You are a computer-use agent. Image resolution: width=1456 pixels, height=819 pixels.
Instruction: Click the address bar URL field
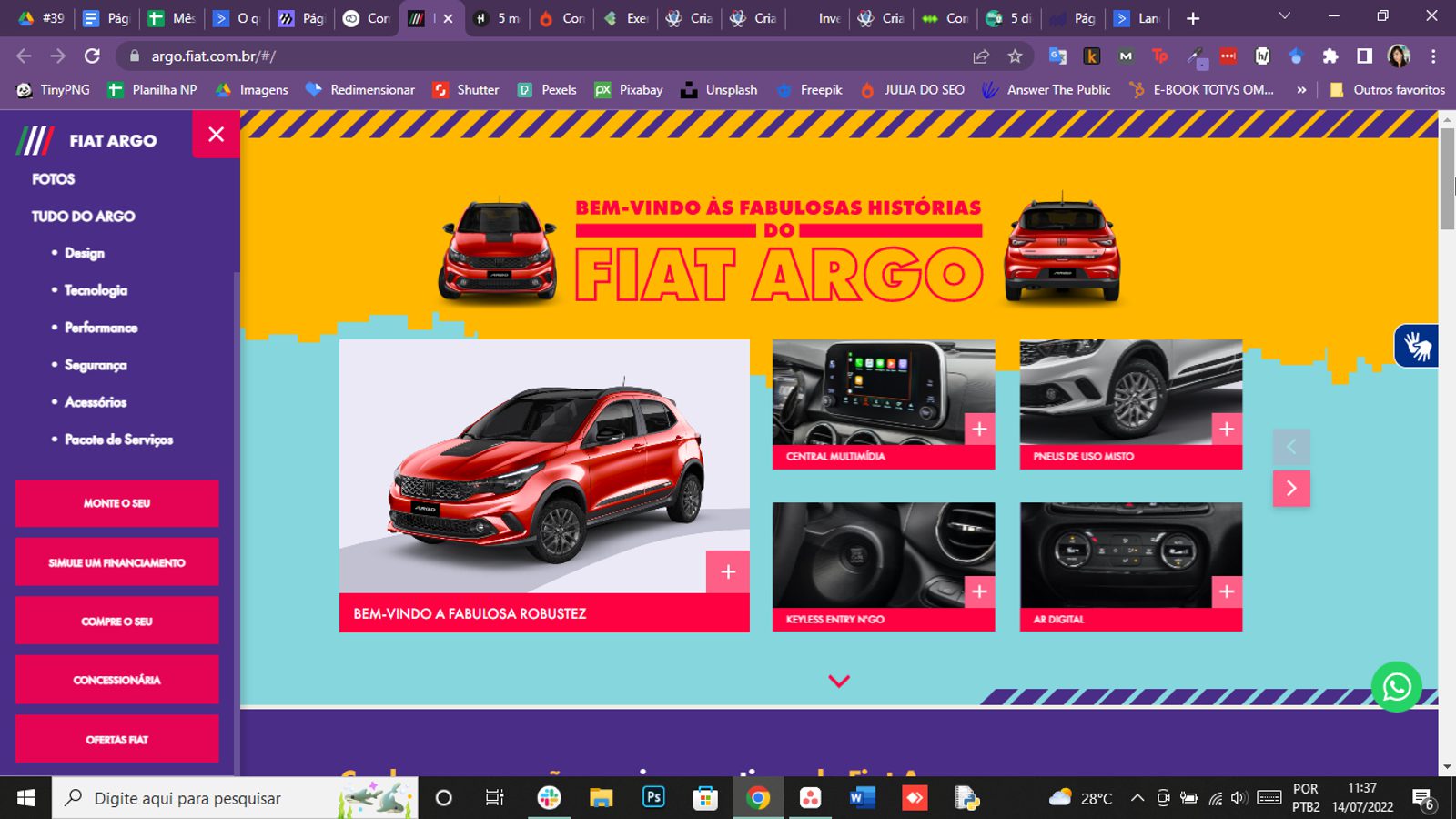[x=546, y=56]
